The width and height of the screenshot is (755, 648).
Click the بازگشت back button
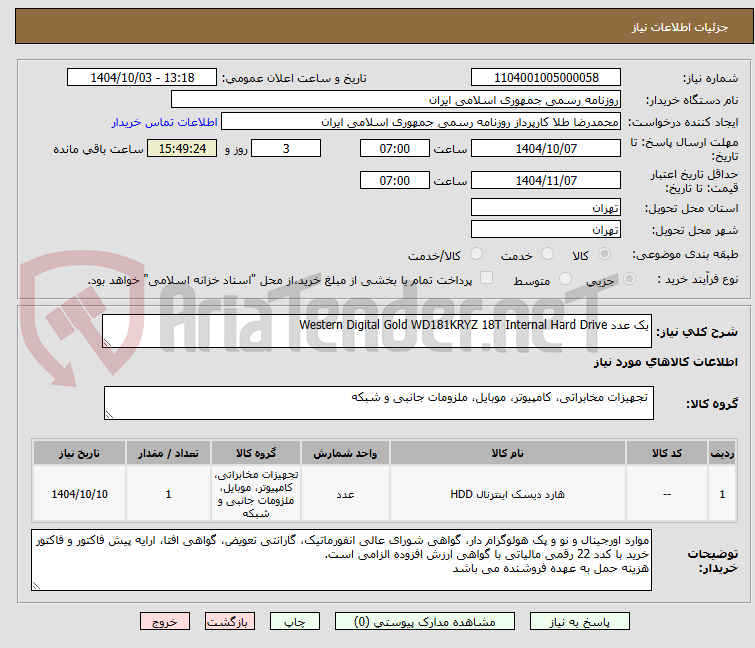(230, 622)
